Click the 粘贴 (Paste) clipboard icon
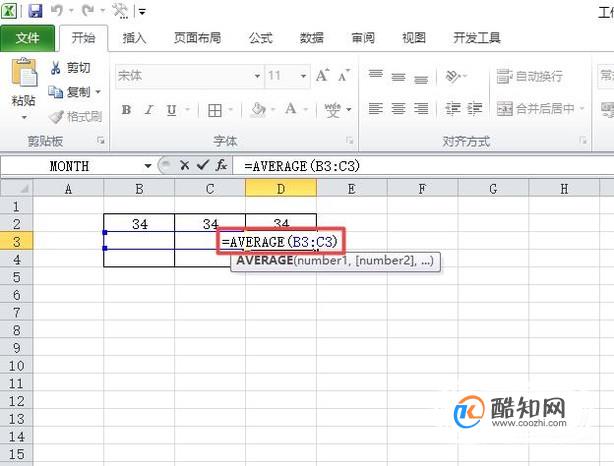Viewport: 614px width, 466px height. [24, 72]
